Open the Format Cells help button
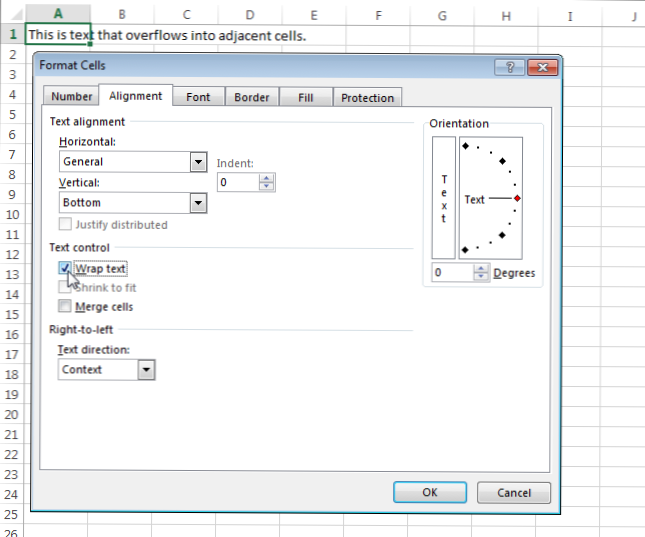Viewport: 645px width, 537px height. pyautogui.click(x=510, y=67)
